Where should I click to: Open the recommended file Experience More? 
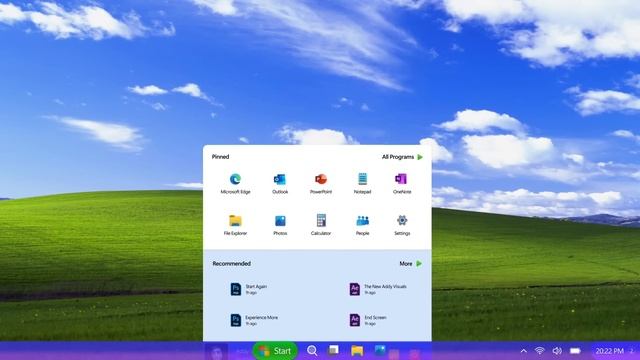(x=254, y=320)
